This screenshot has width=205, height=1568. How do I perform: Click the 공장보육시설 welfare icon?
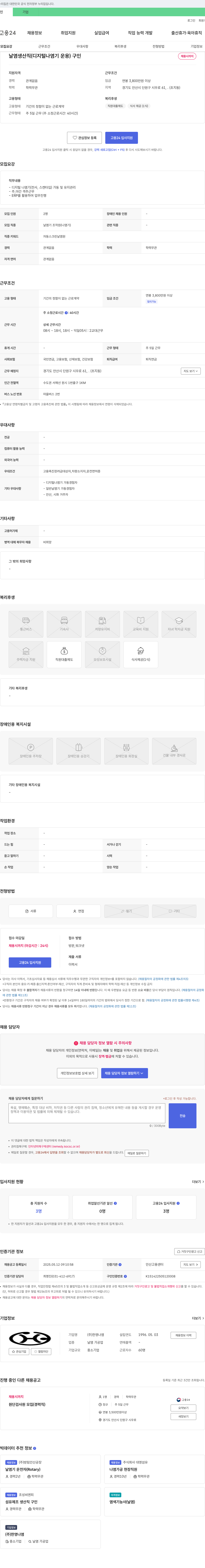click(x=102, y=654)
